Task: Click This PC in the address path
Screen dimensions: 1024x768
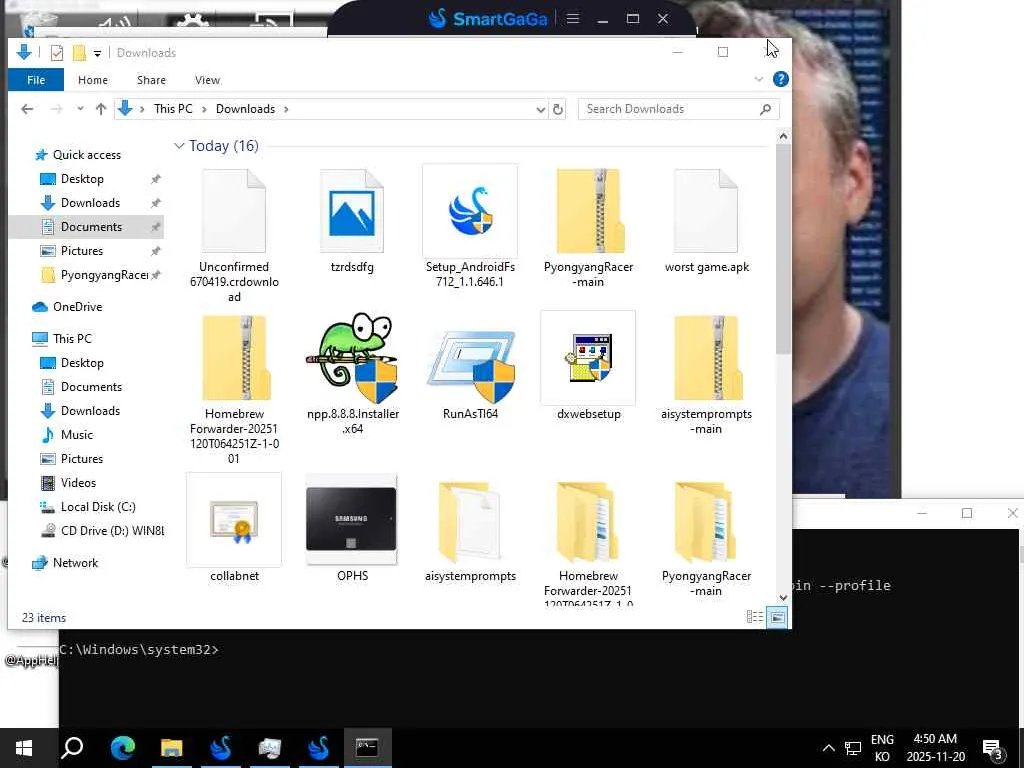Action: pyautogui.click(x=173, y=109)
